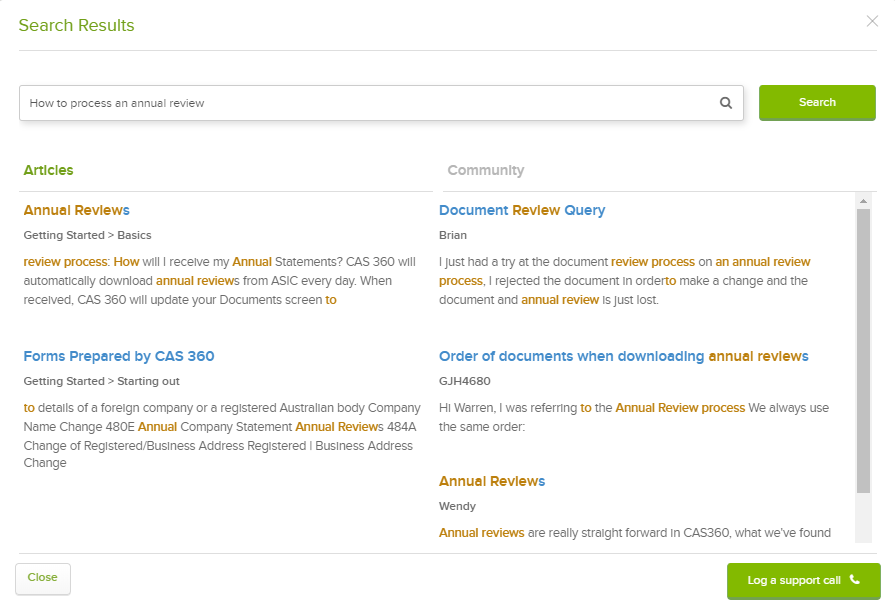Open the Forms Prepared by CAS 360 article
Screen dimensions: 895x613
pyautogui.click(x=119, y=357)
